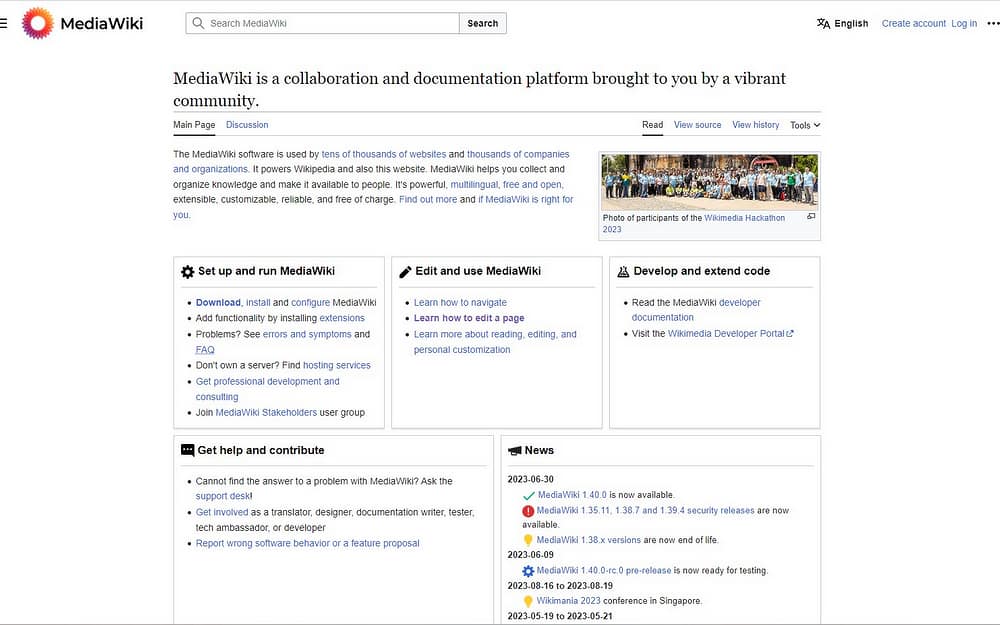Open the Wikimedia Hackathon group photo thumbnail

click(709, 182)
